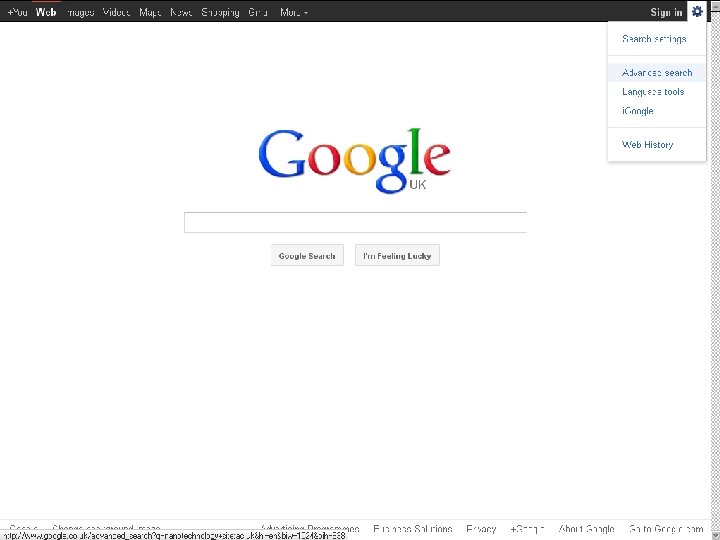
Task: Open the About Google footer link
Action: pos(586,529)
